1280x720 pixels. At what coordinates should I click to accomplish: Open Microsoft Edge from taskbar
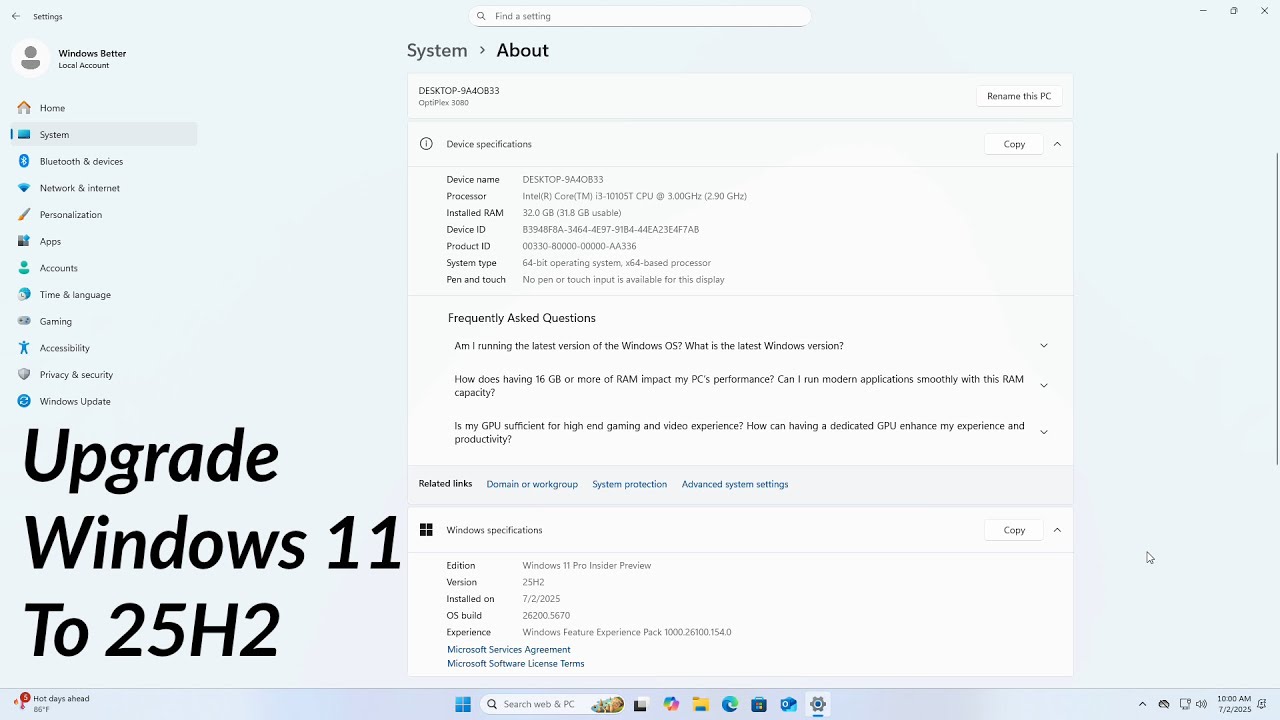730,704
